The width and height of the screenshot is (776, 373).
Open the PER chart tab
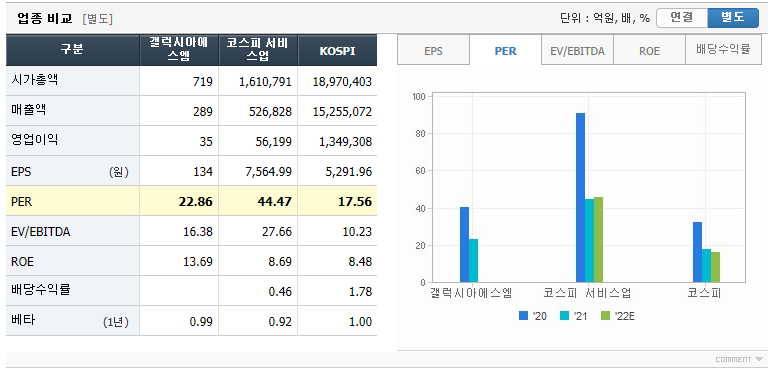tap(505, 50)
